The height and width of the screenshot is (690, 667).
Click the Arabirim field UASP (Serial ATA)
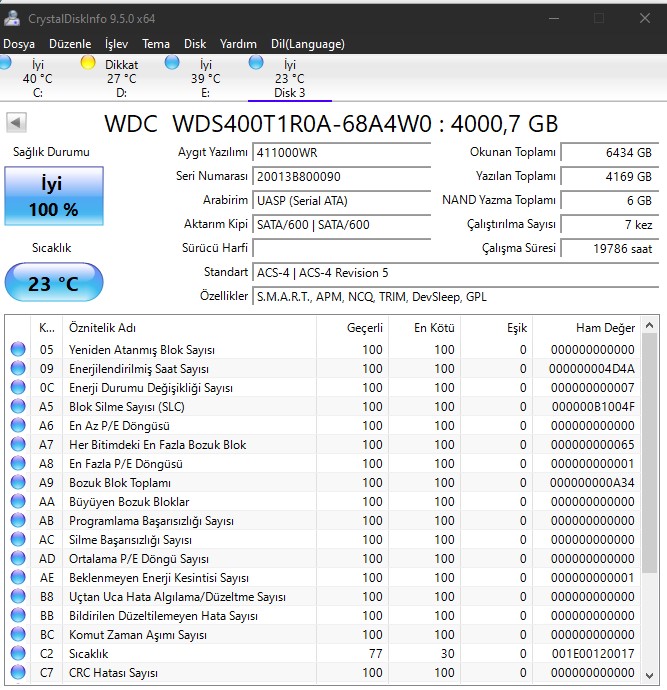(x=341, y=201)
